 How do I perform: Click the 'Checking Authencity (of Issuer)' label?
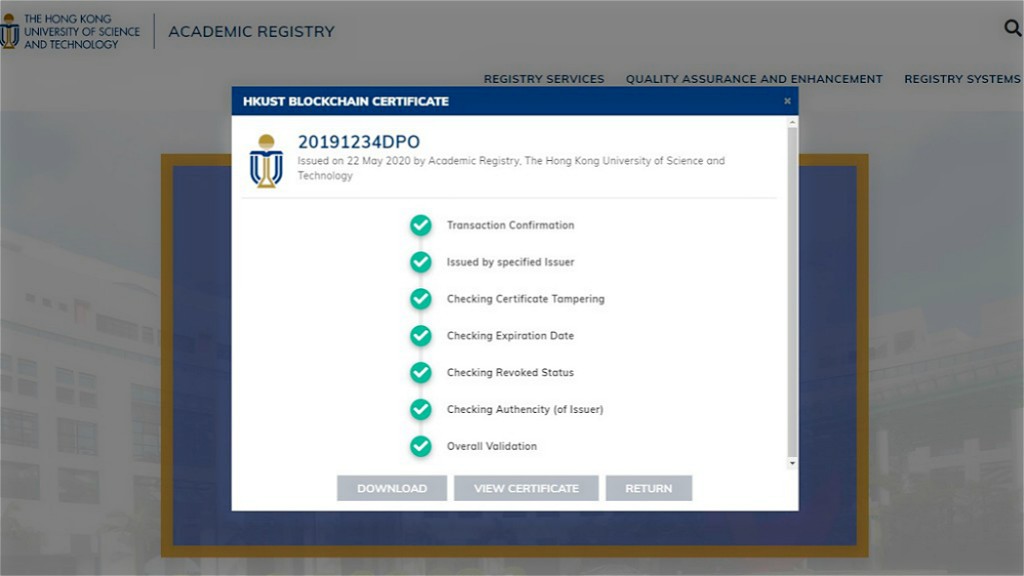coord(525,409)
